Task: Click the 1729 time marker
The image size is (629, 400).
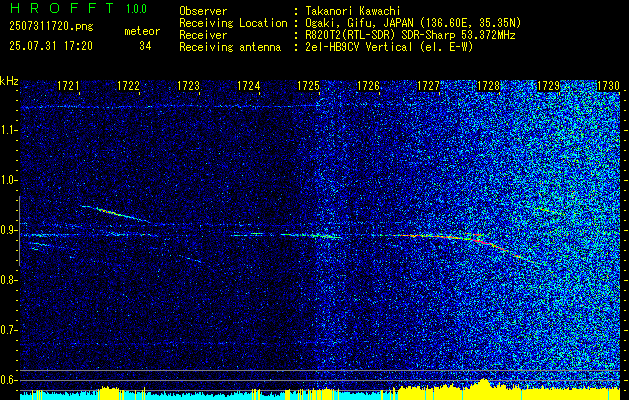Action: [548, 86]
